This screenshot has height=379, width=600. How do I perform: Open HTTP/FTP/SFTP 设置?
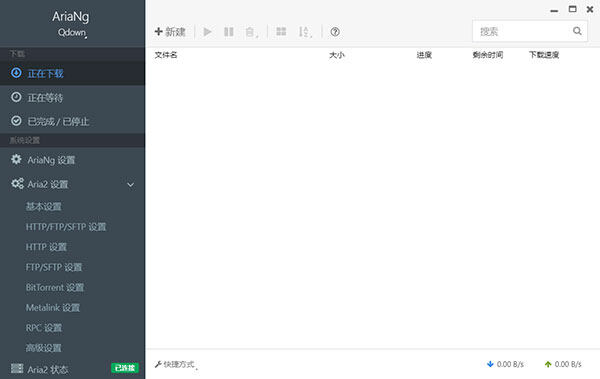point(66,227)
